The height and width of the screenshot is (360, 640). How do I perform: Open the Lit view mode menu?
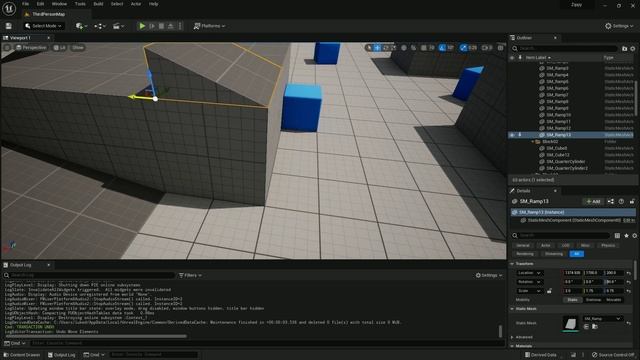pos(60,48)
